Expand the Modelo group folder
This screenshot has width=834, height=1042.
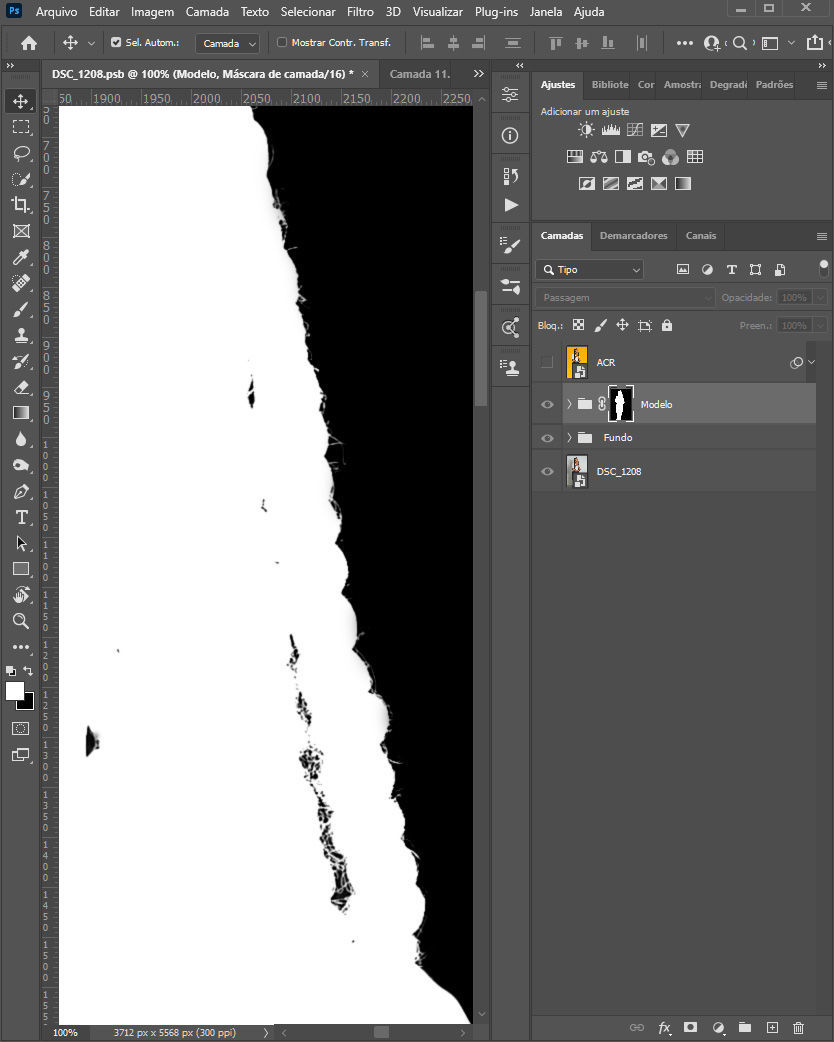coord(569,404)
